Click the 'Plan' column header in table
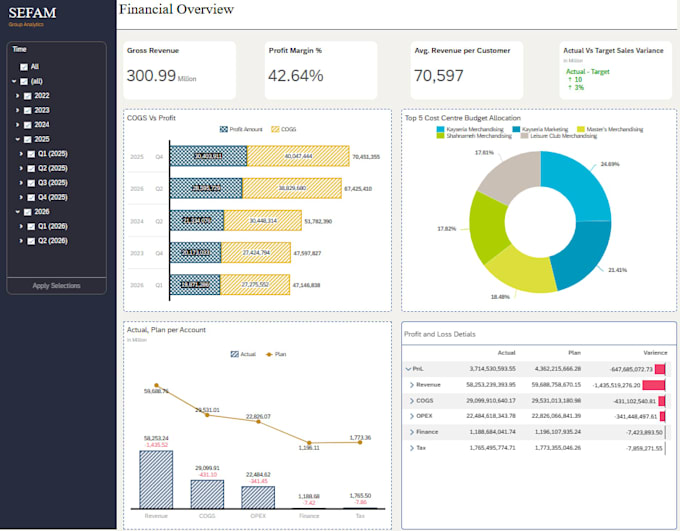The image size is (680, 531). (x=574, y=353)
